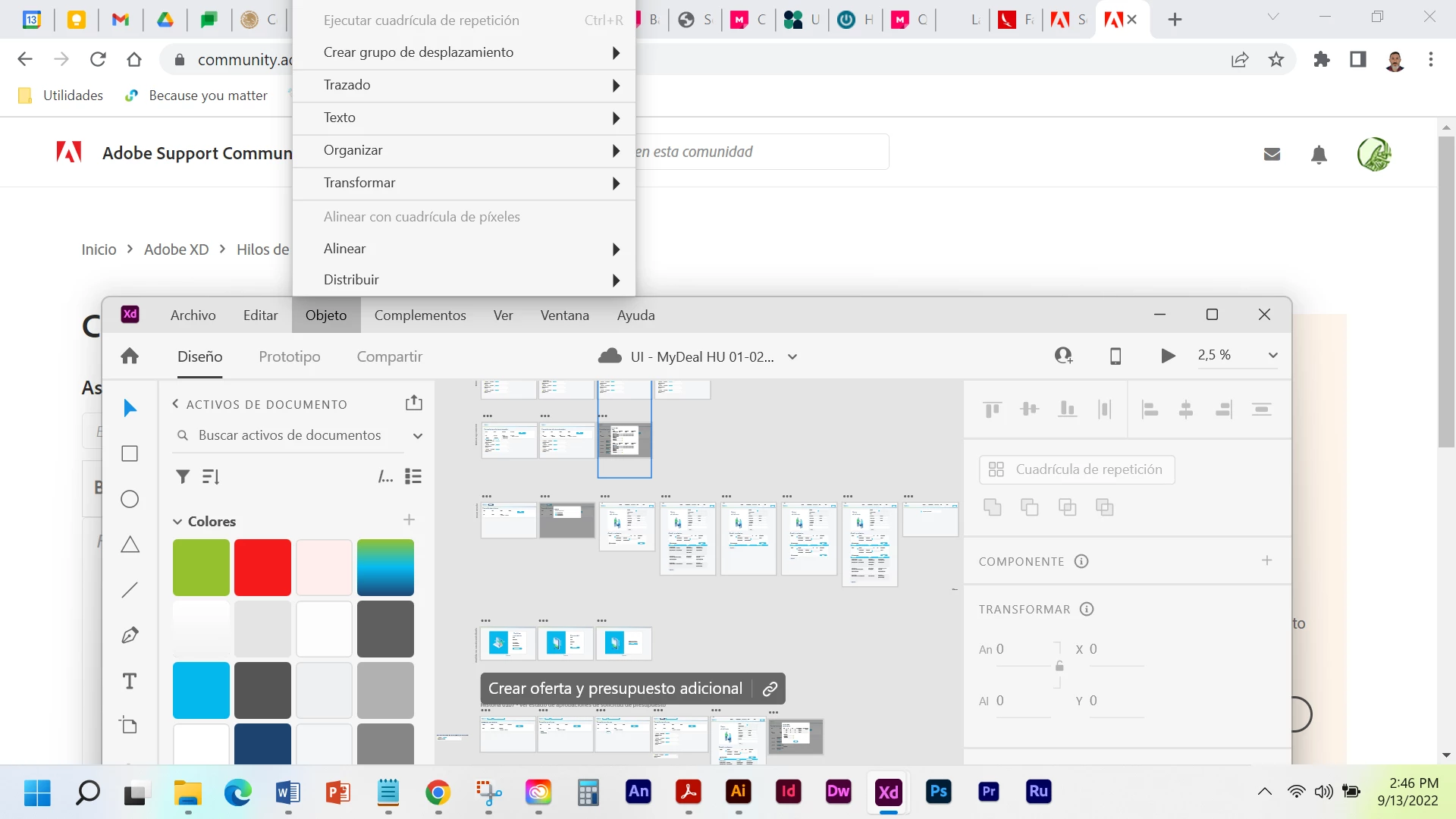Toggle the aspect ratio lock

(x=1059, y=666)
